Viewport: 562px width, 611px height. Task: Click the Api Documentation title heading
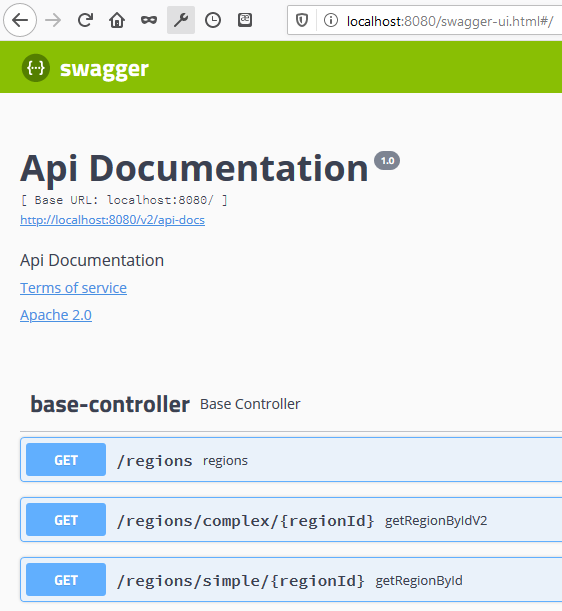coord(194,168)
